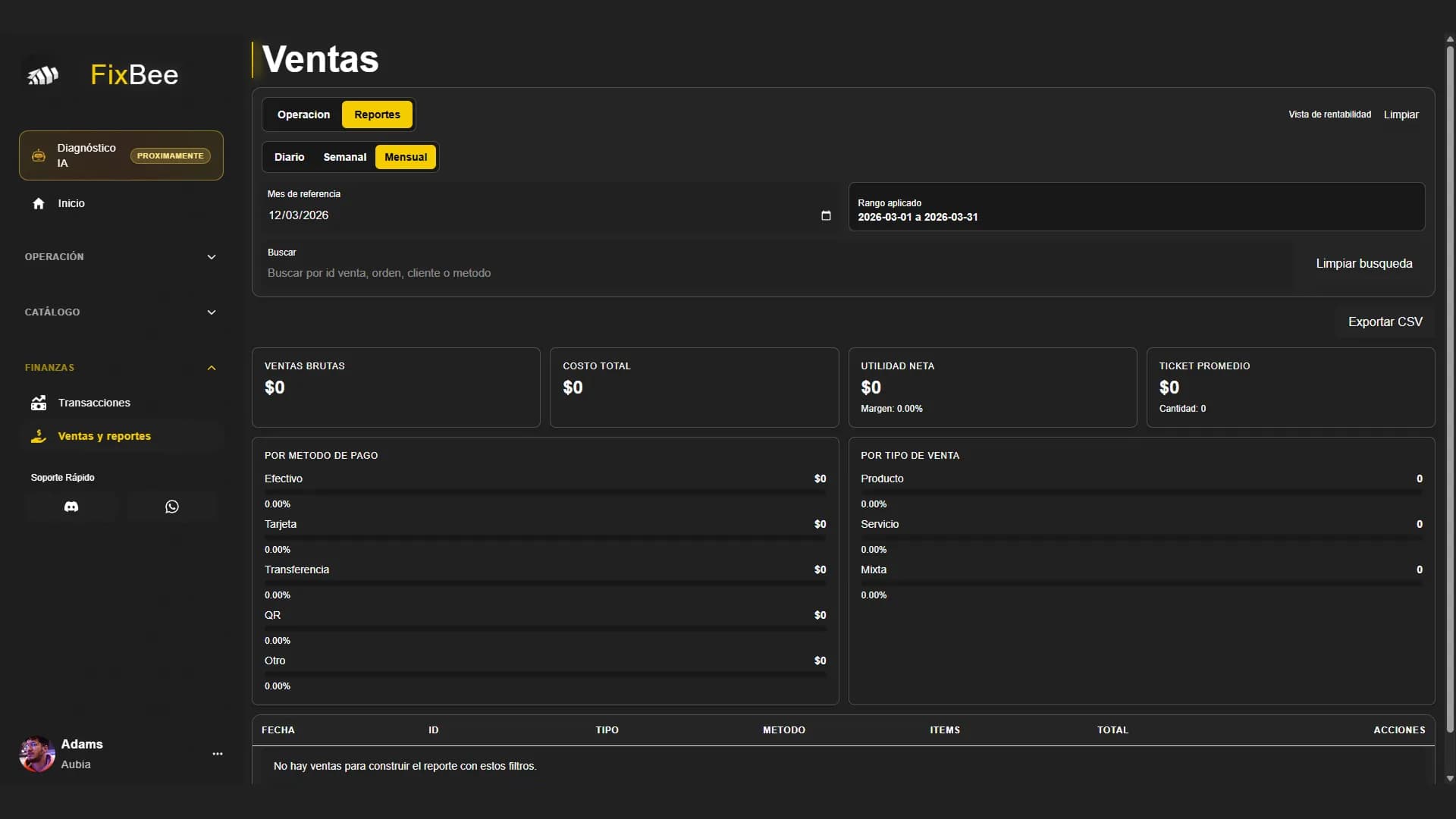This screenshot has height=819, width=1456.
Task: Open the calendar picker for Mes de referencia
Action: click(x=826, y=215)
